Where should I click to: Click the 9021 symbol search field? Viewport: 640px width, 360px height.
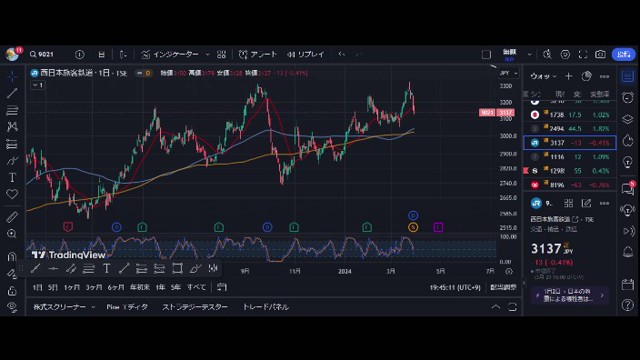42,54
